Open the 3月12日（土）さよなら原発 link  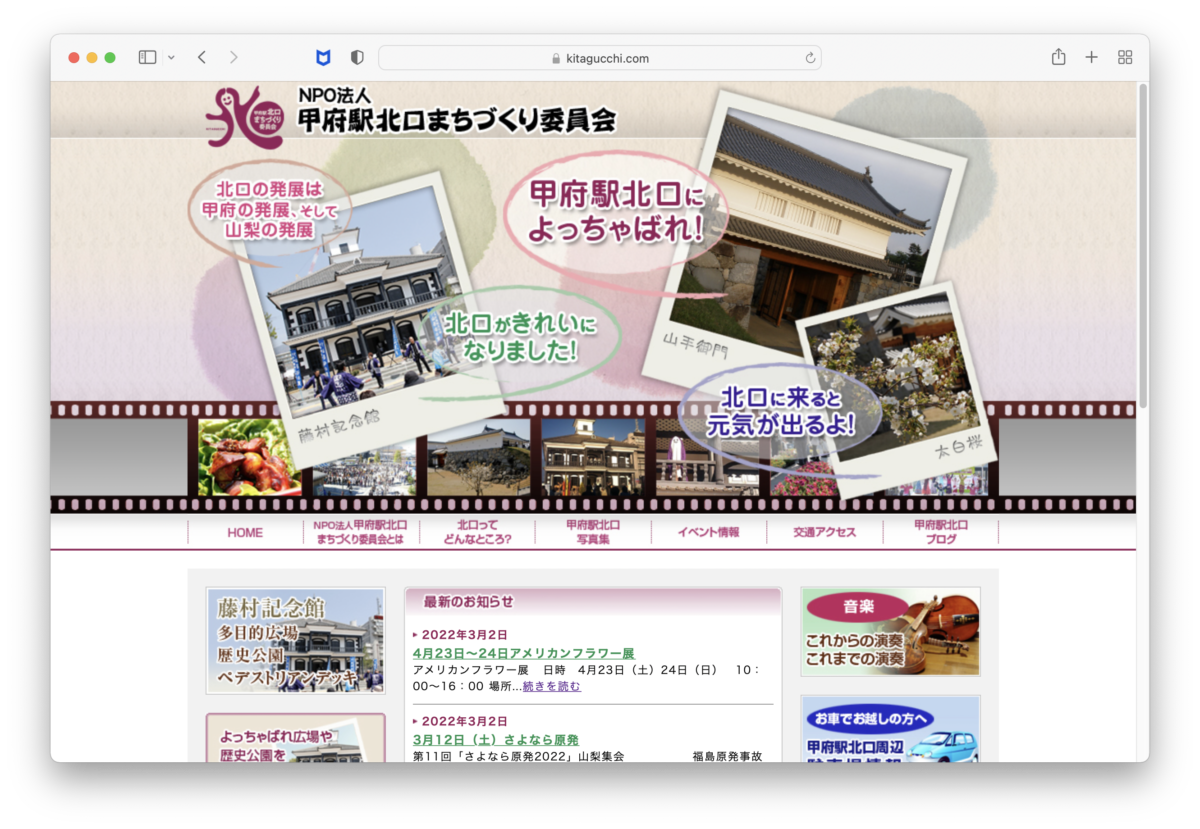(495, 740)
